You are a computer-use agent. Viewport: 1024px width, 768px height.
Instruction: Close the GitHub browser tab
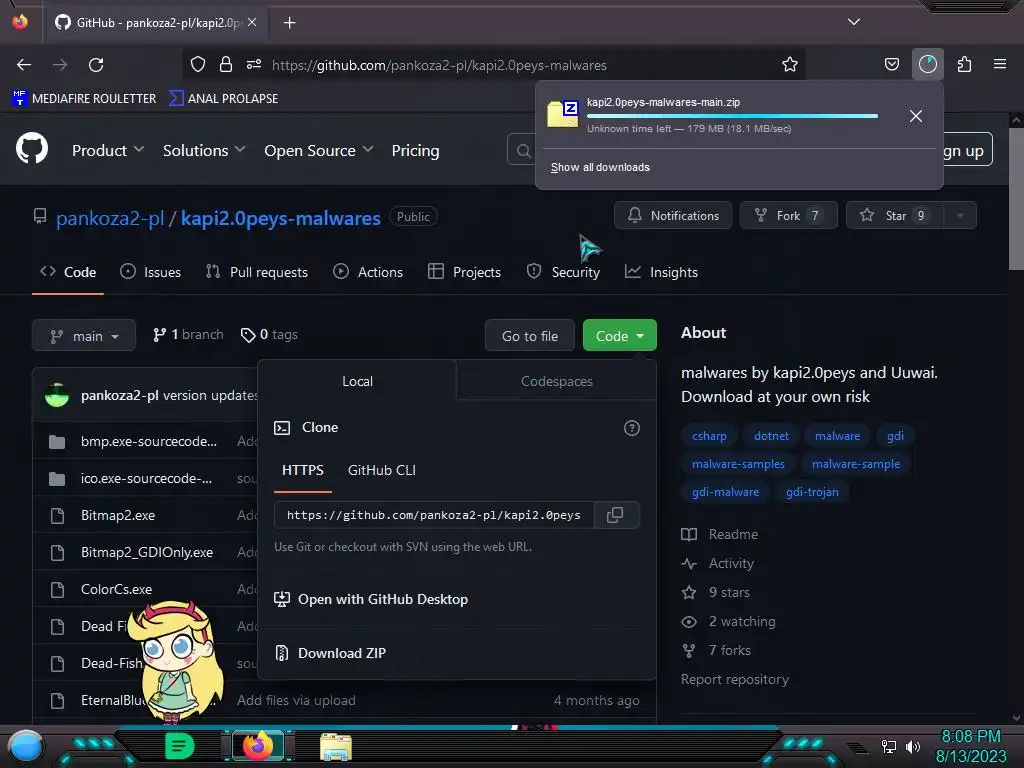[x=252, y=23]
